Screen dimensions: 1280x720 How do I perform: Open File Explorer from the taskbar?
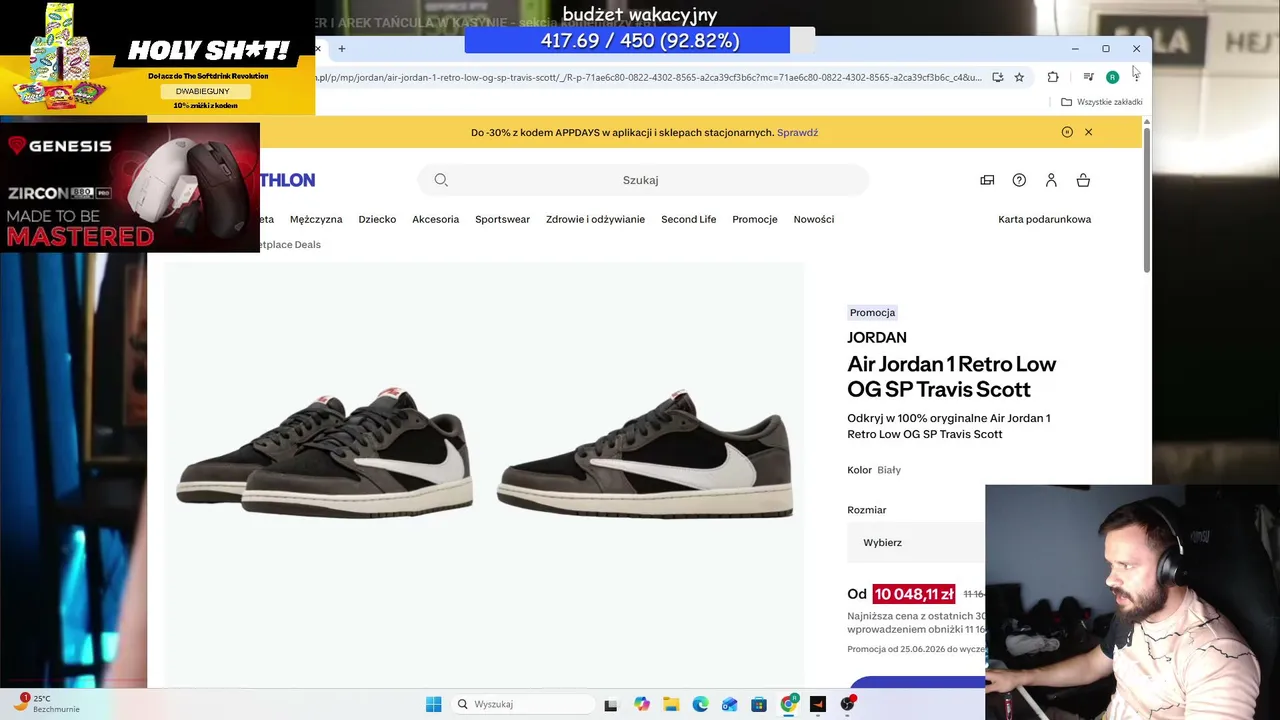[670, 704]
